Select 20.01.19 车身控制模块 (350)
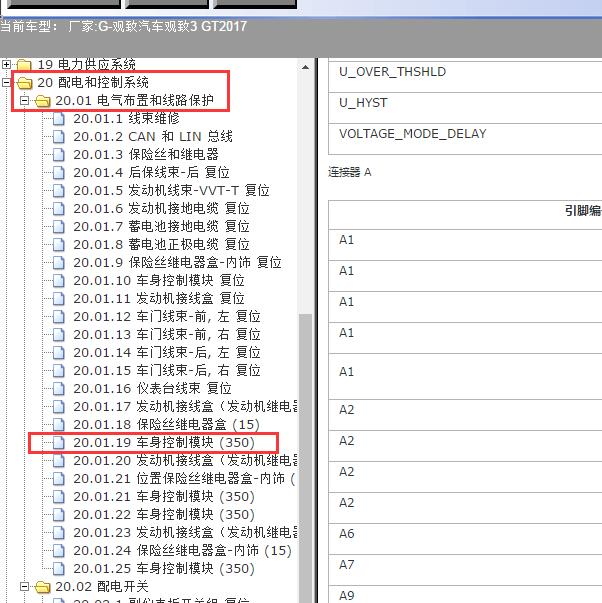 164,443
